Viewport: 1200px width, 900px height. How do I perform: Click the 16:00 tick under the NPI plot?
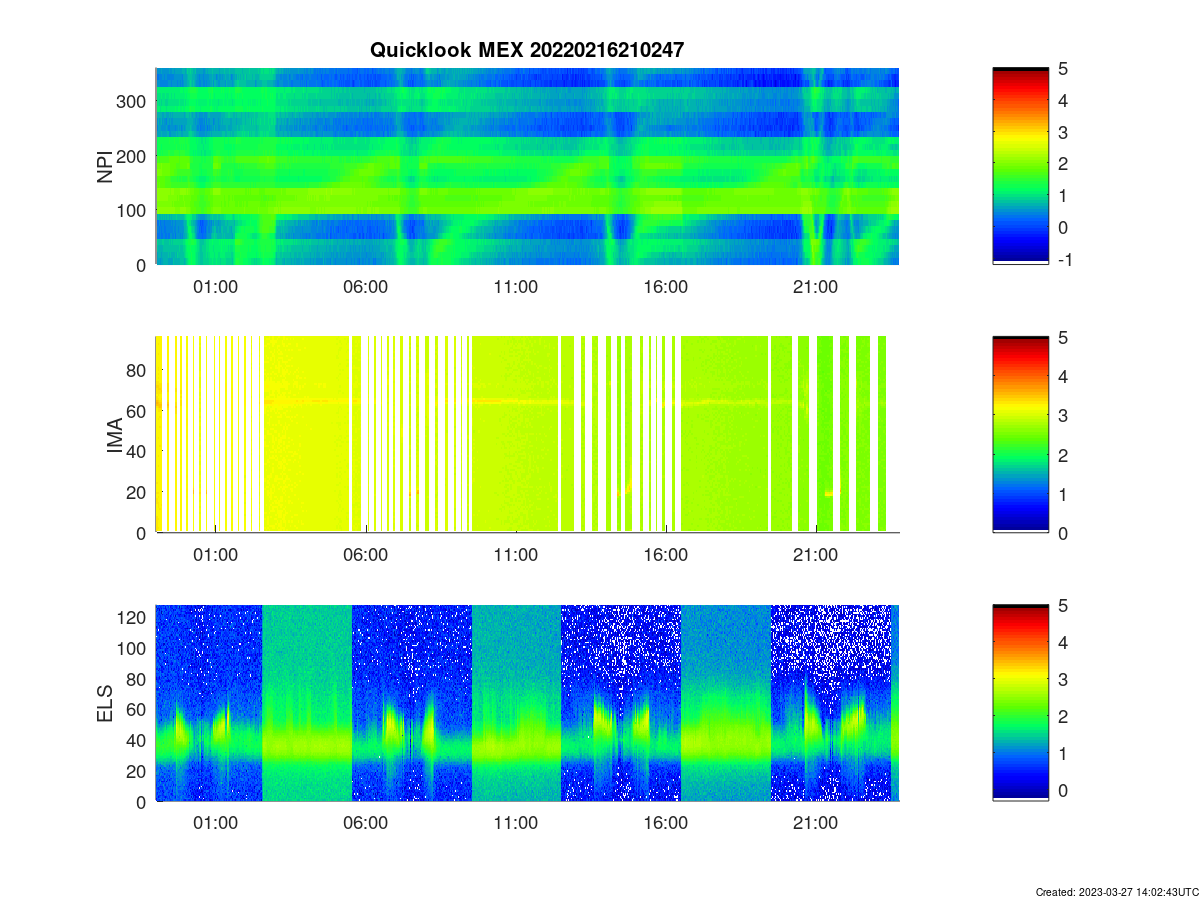pyautogui.click(x=665, y=286)
